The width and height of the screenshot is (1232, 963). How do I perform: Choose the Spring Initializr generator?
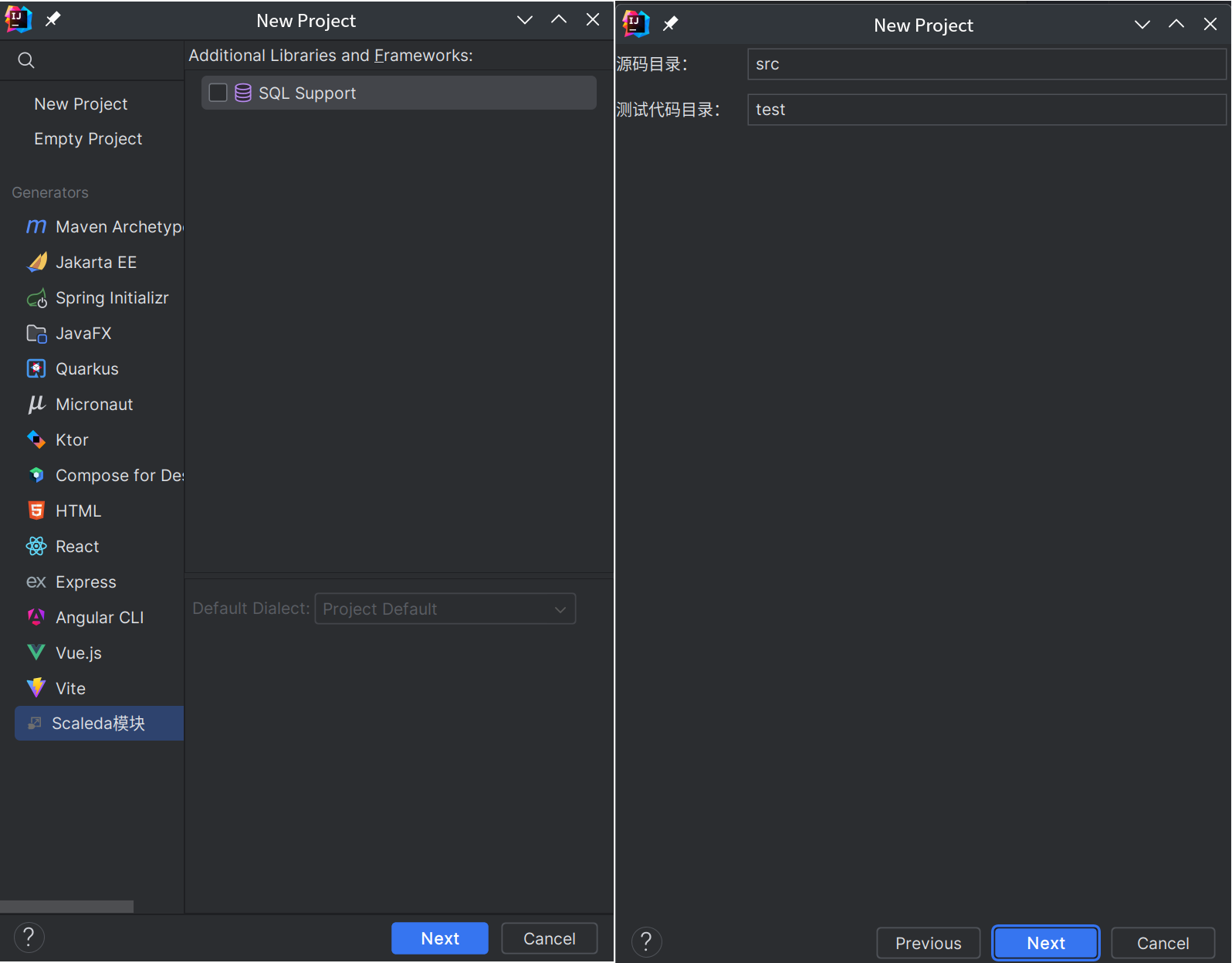point(112,298)
